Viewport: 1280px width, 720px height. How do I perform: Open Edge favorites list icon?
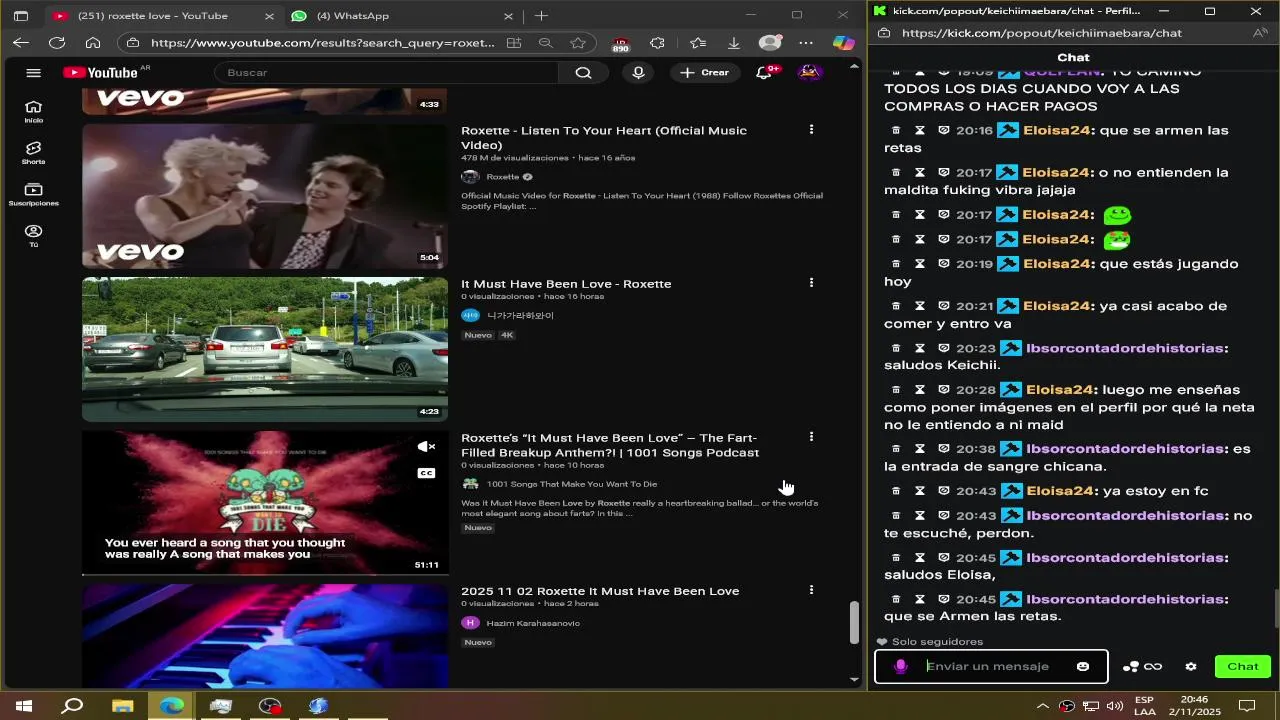[698, 43]
